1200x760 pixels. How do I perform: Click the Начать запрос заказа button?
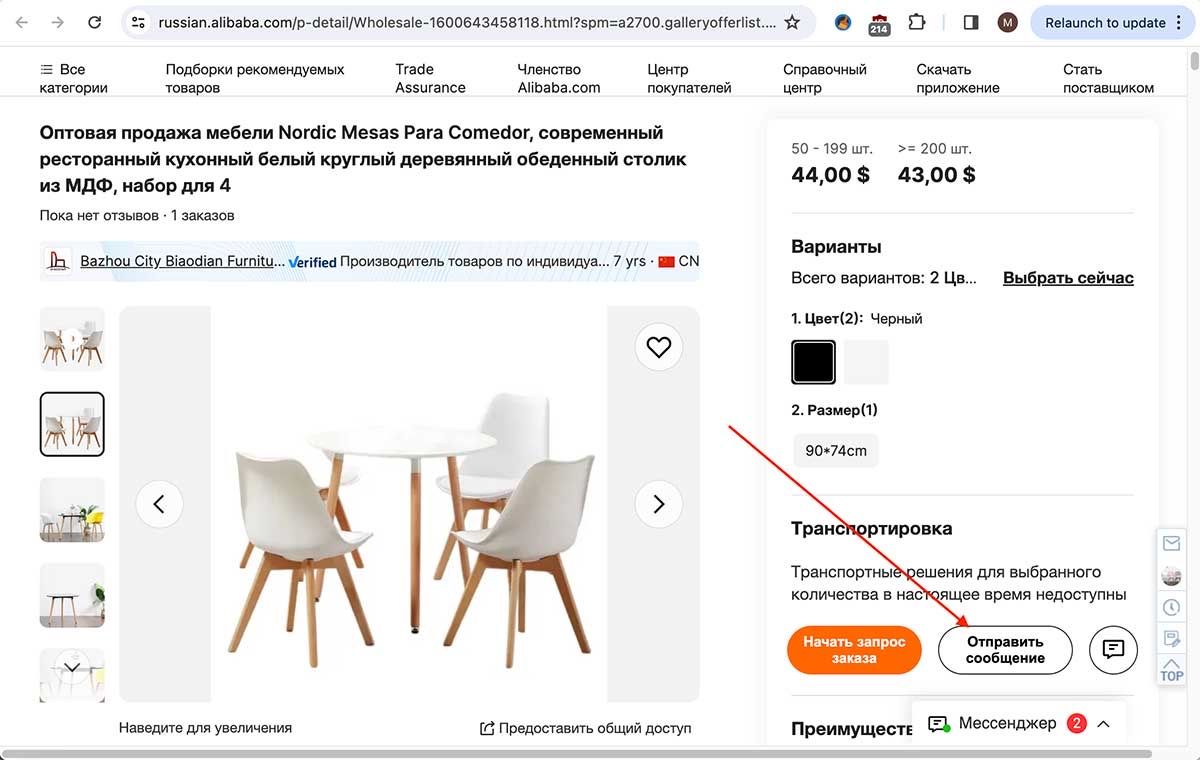point(854,650)
